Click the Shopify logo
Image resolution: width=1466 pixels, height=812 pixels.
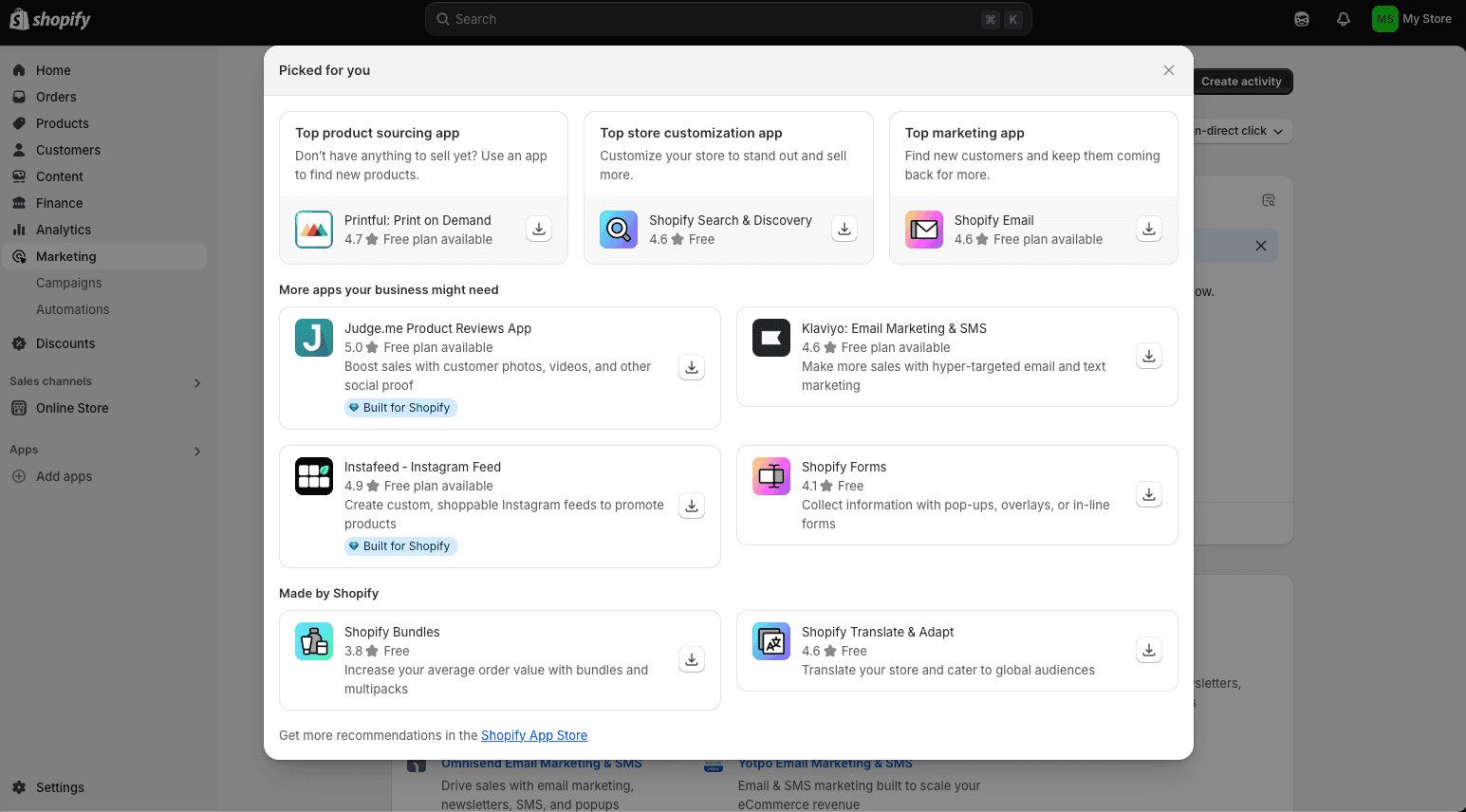[x=50, y=19]
